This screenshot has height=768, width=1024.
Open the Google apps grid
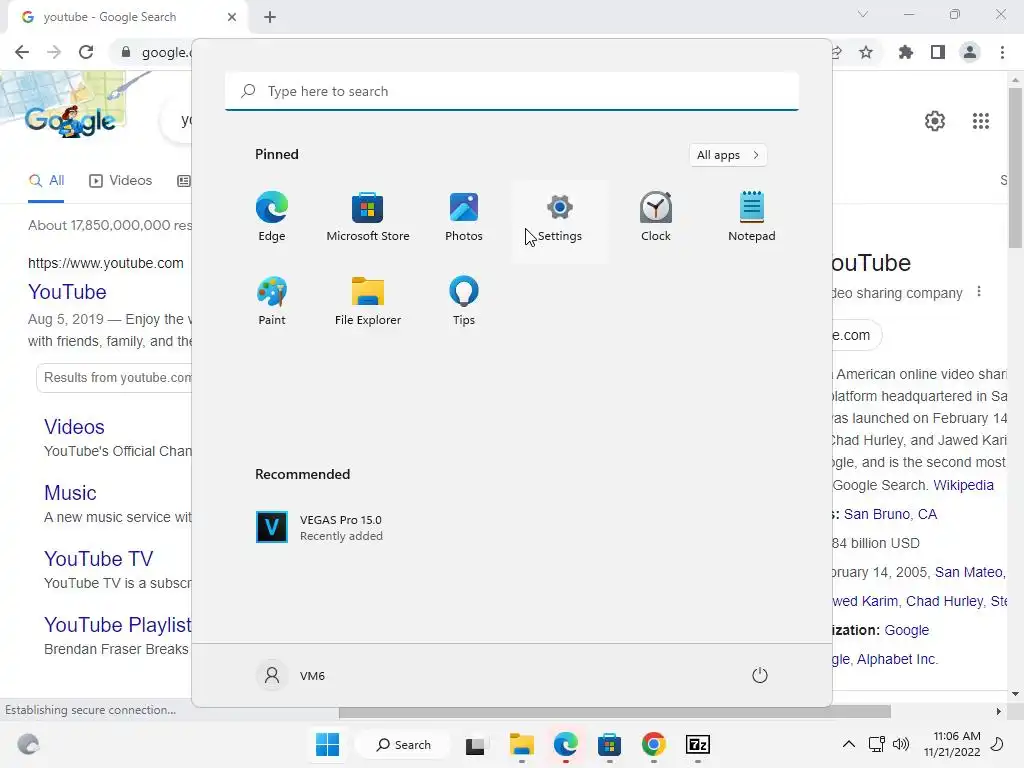tap(981, 121)
